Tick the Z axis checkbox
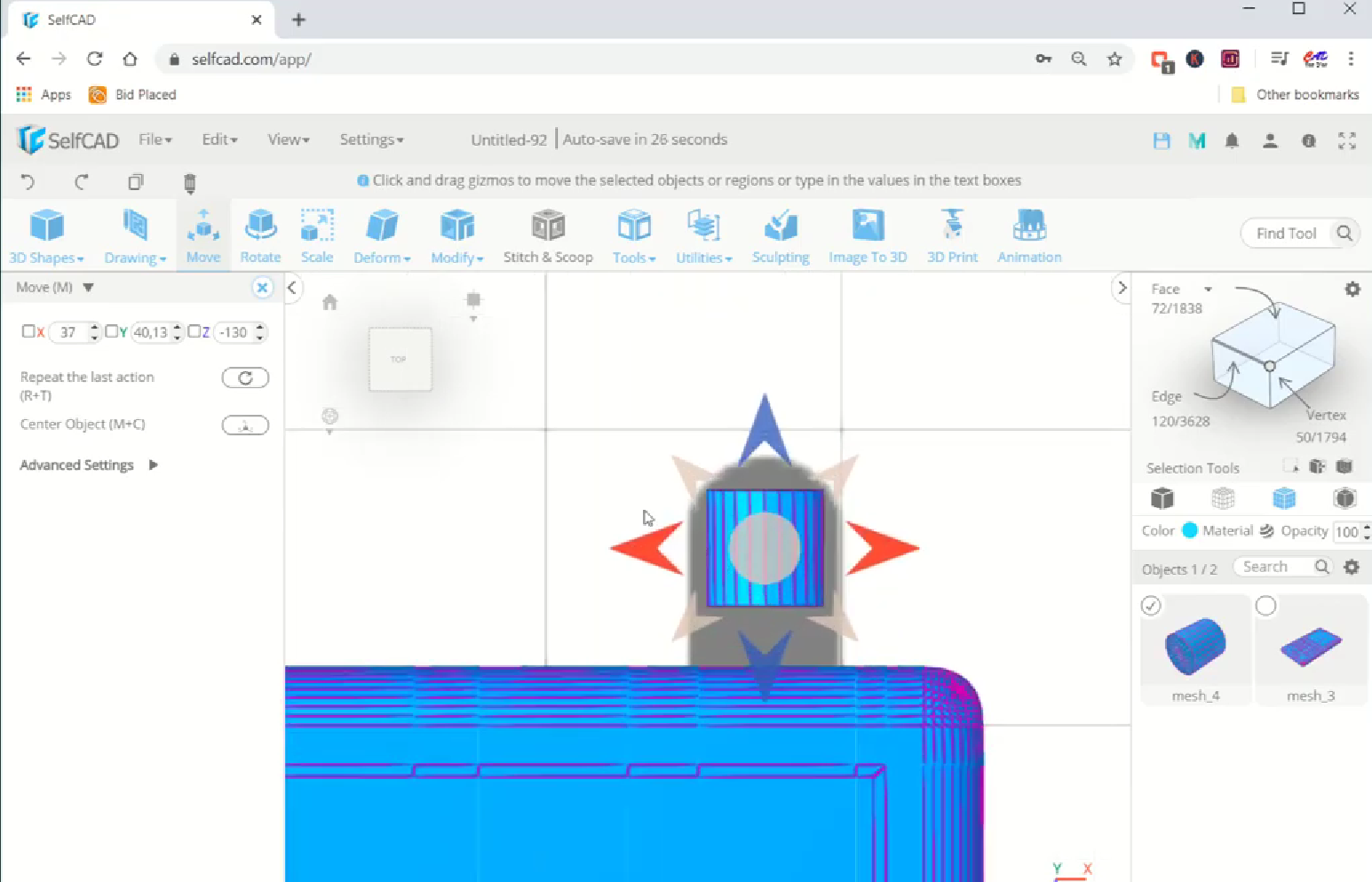 tap(194, 331)
